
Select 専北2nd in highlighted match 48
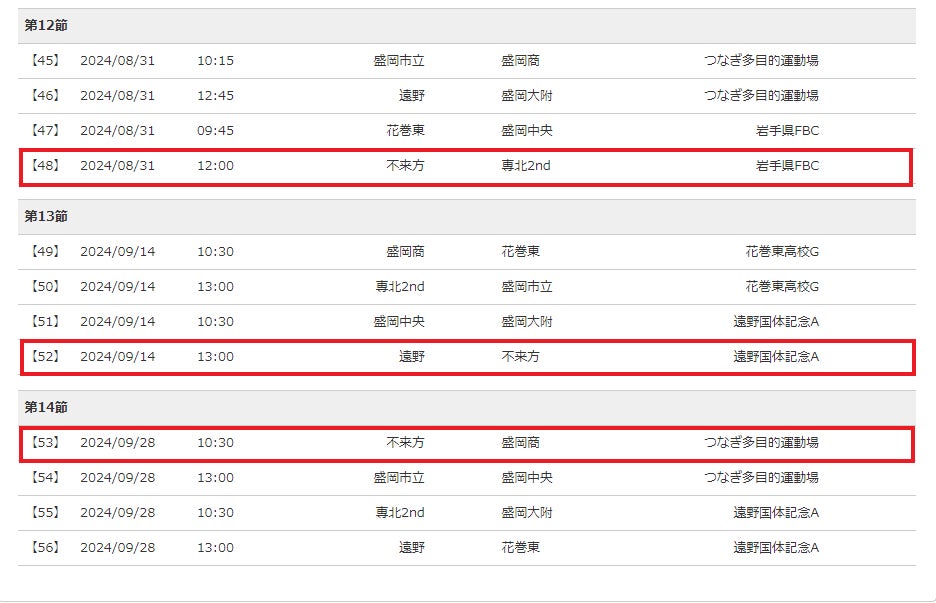pos(525,165)
